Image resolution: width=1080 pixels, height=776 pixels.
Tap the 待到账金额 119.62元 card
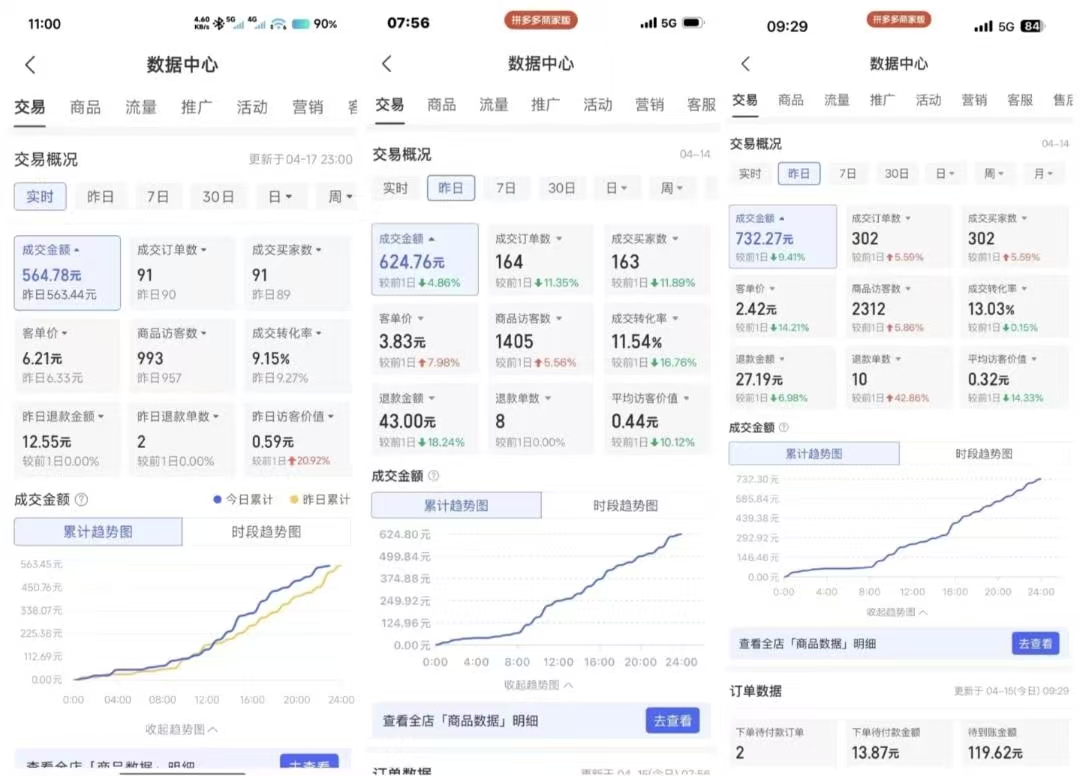pyautogui.click(x=1015, y=744)
